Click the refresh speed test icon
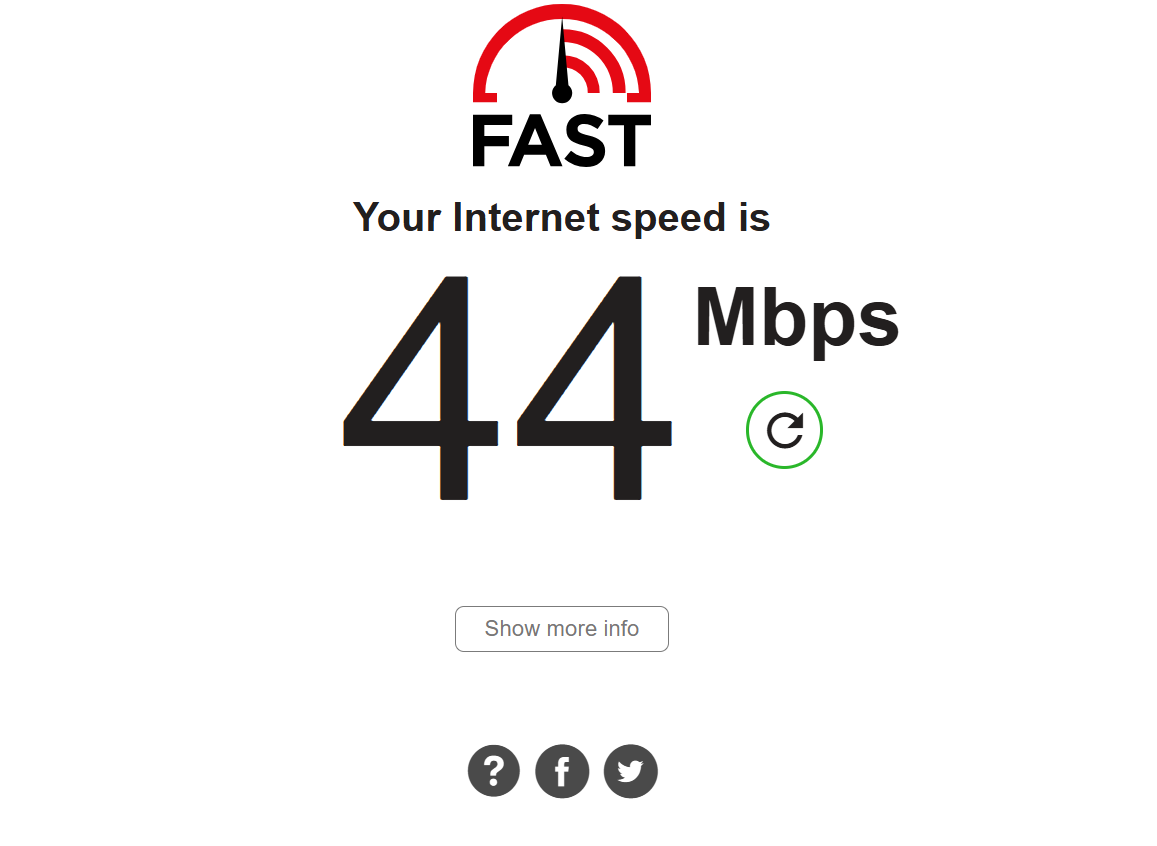 [x=784, y=430]
